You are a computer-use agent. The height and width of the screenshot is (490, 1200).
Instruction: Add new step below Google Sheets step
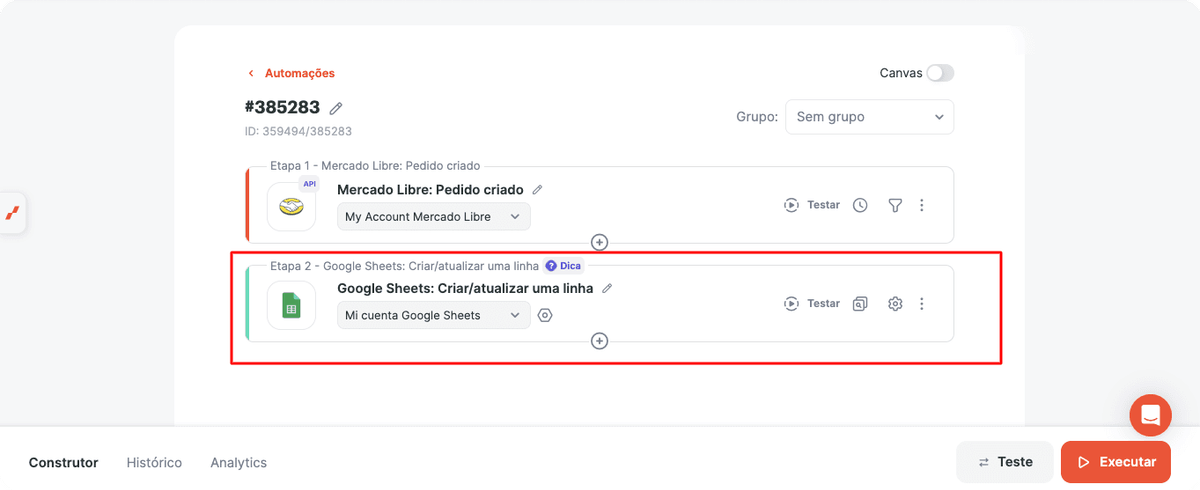point(599,341)
